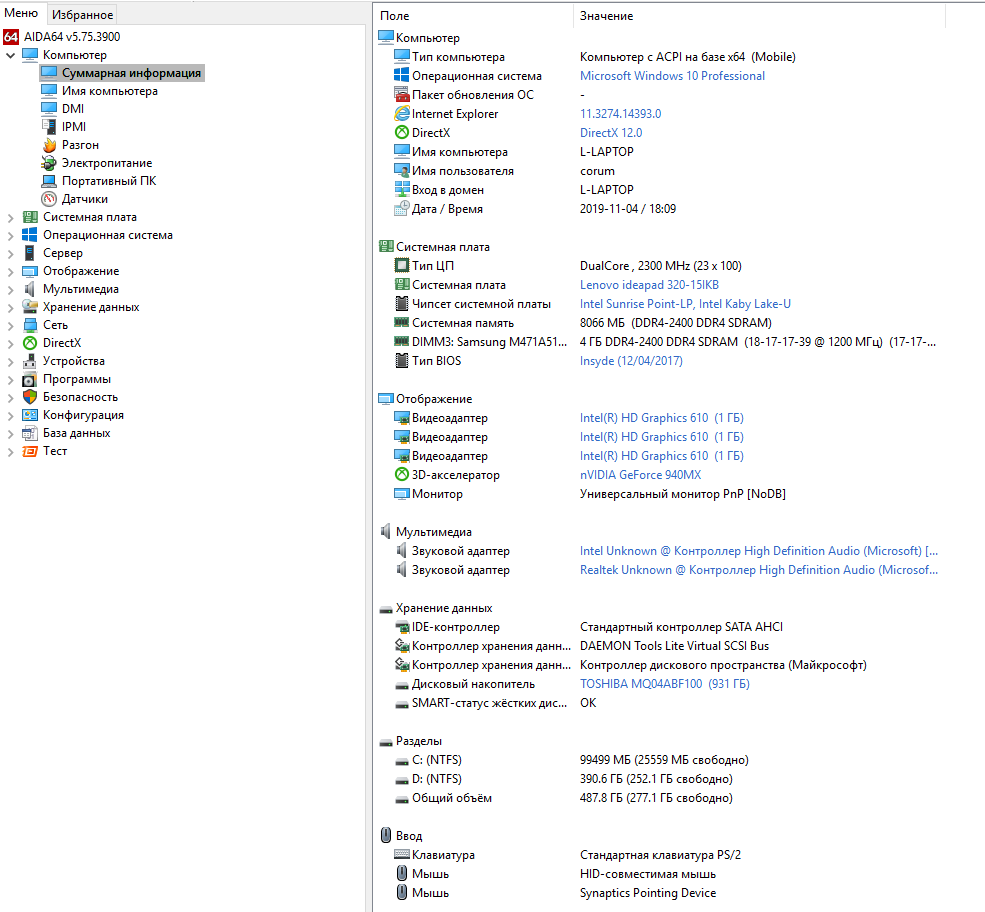Expand the DirectX tree node
This screenshot has height=912, width=985.
(10, 344)
